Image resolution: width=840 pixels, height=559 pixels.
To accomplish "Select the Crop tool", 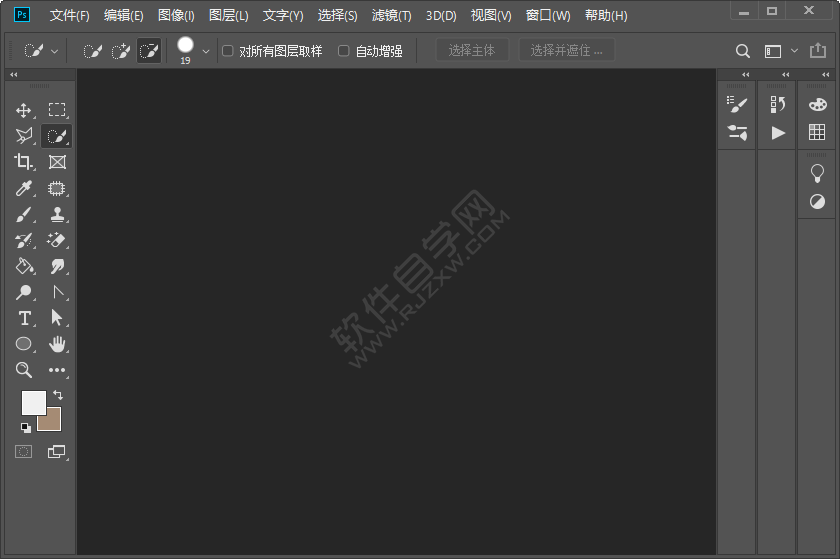I will pyautogui.click(x=24, y=162).
